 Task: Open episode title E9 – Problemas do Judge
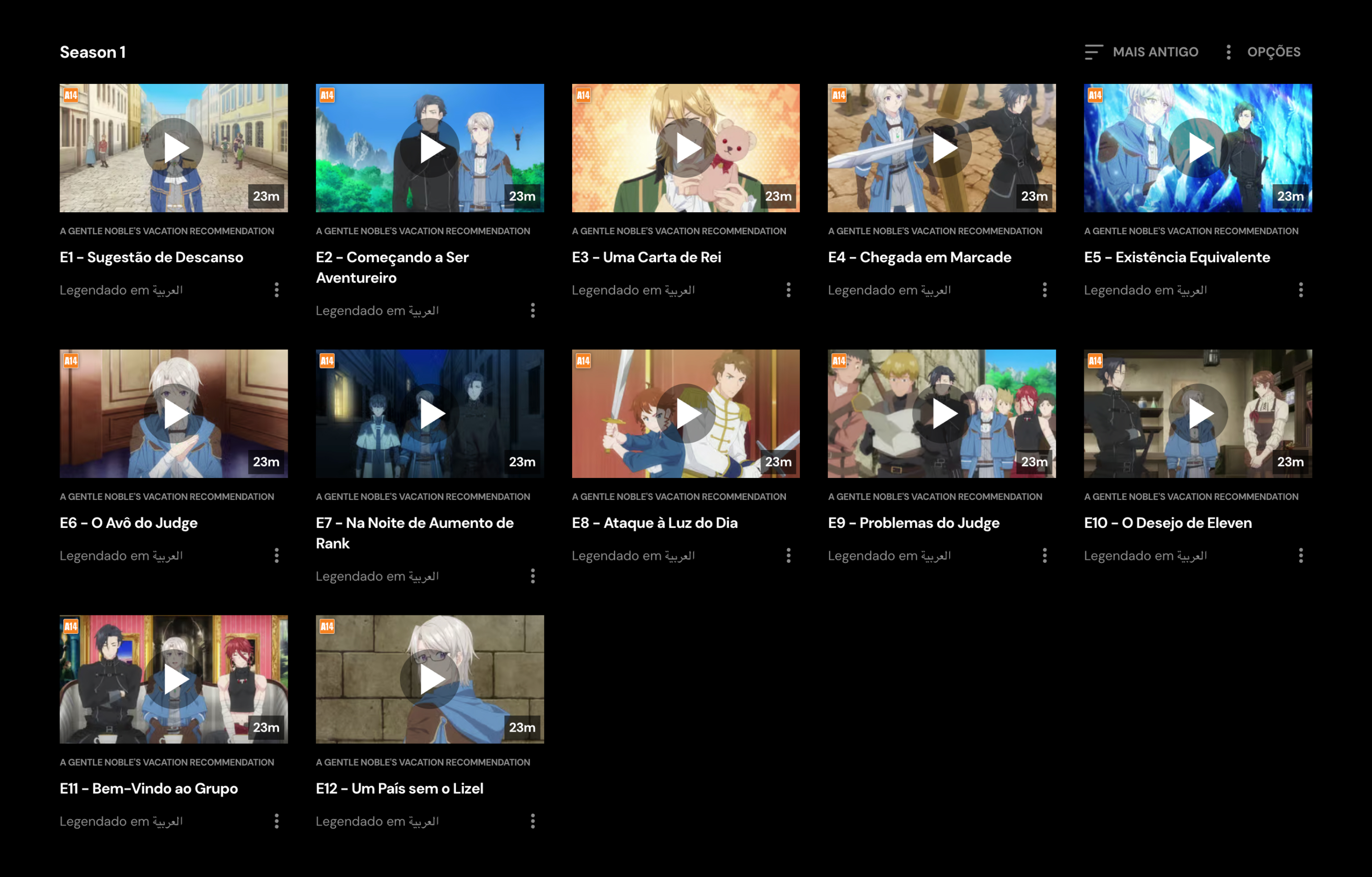[x=914, y=523]
